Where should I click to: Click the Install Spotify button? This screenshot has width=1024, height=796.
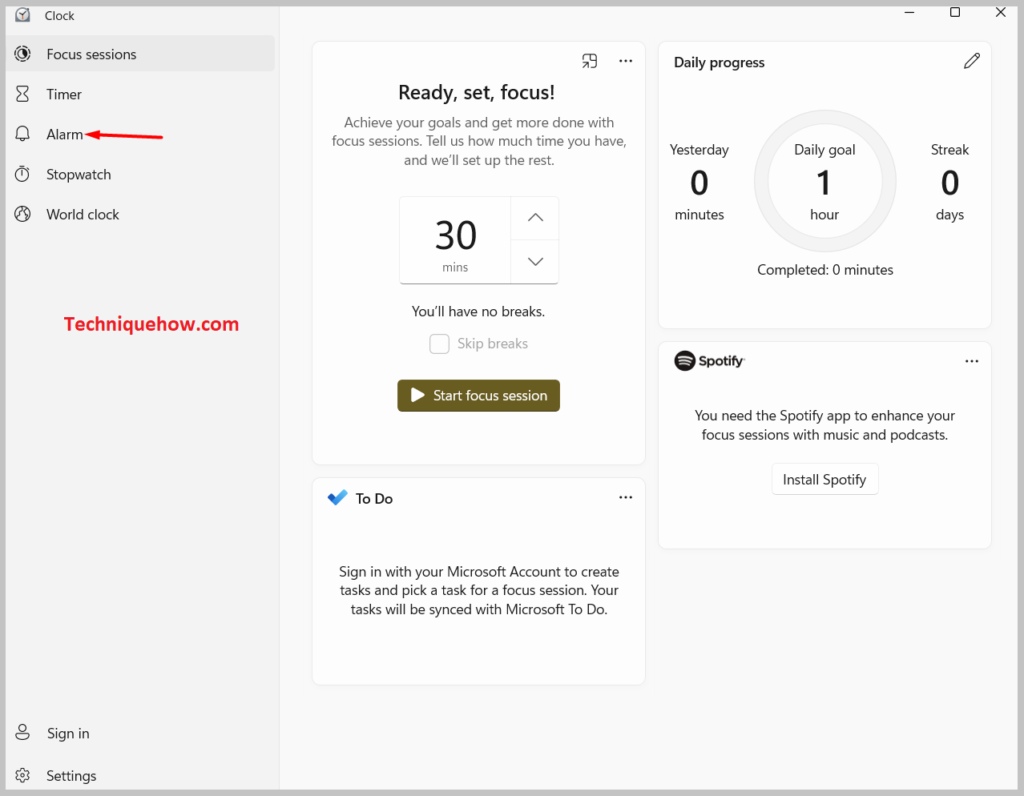[x=824, y=480]
